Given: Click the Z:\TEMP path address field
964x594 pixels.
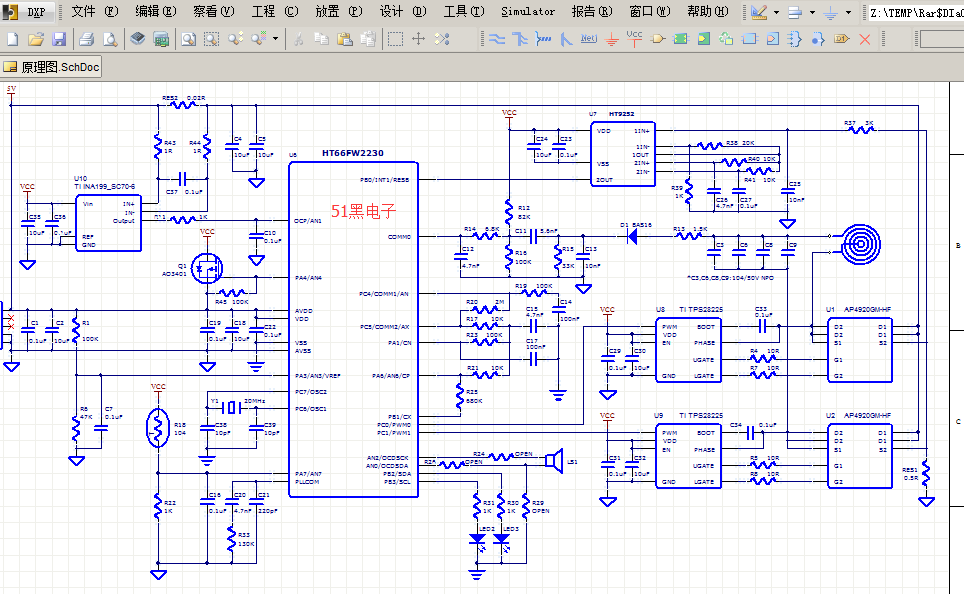Looking at the screenshot, I should (x=914, y=12).
